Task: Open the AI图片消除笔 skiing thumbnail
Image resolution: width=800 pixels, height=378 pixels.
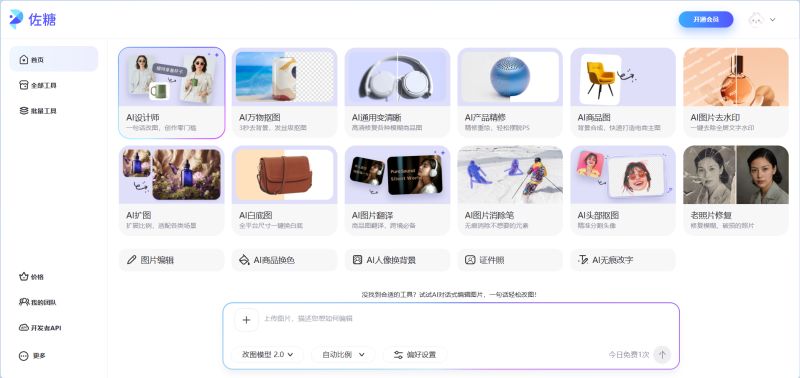Action: [x=510, y=175]
